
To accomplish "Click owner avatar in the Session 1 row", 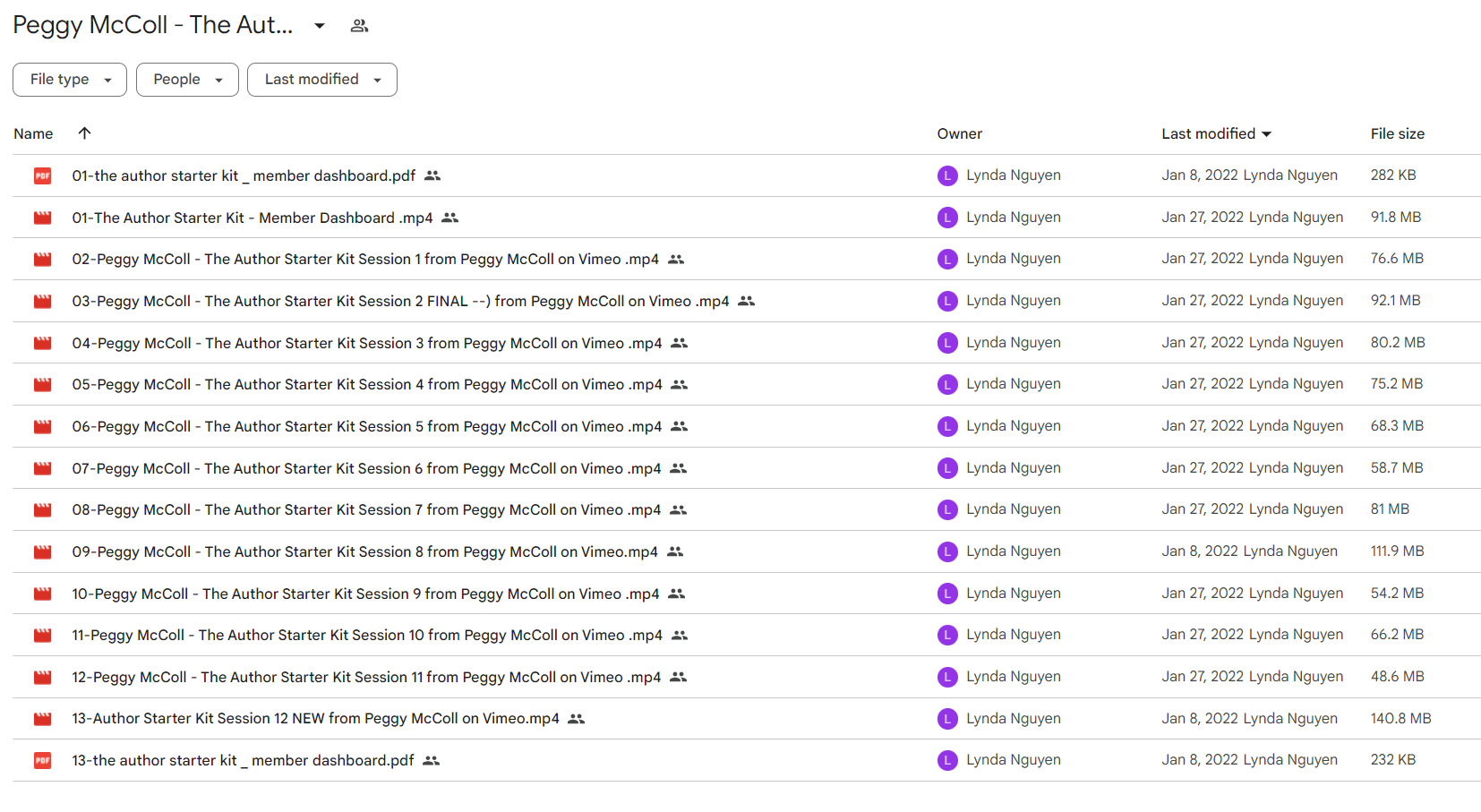I will [x=947, y=260].
